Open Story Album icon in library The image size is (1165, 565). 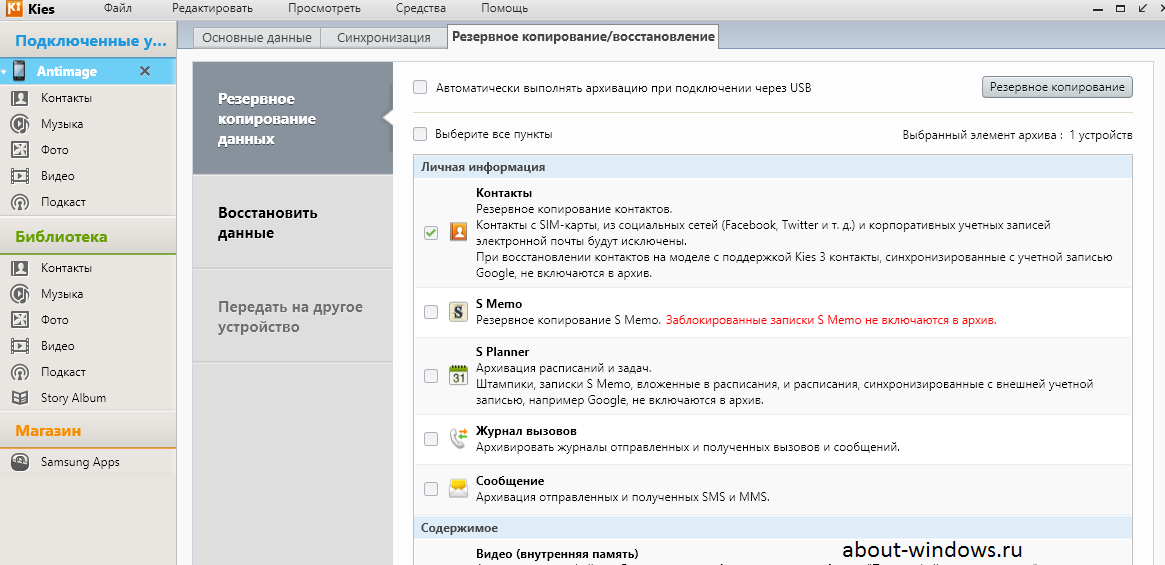[x=20, y=398]
